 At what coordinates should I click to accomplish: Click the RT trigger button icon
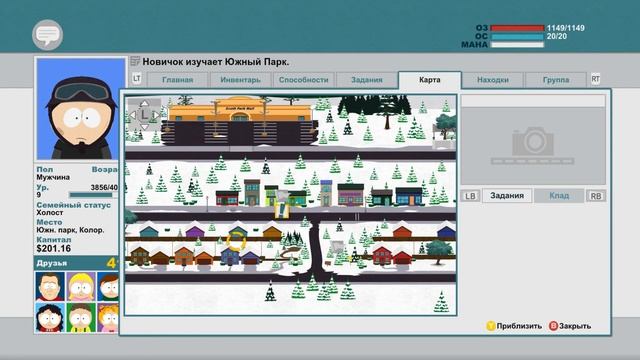[596, 79]
